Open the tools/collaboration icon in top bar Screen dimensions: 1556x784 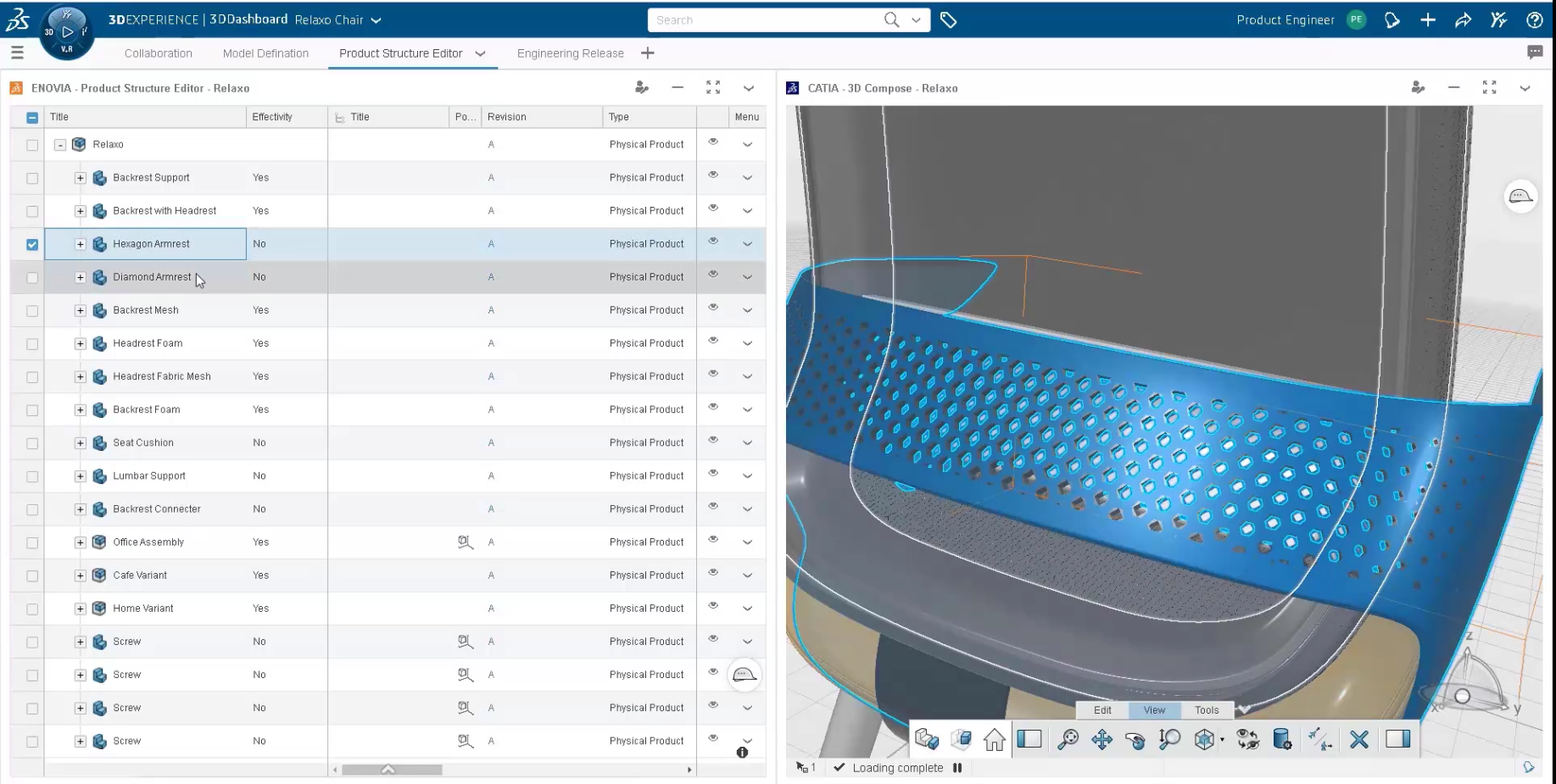click(1499, 20)
